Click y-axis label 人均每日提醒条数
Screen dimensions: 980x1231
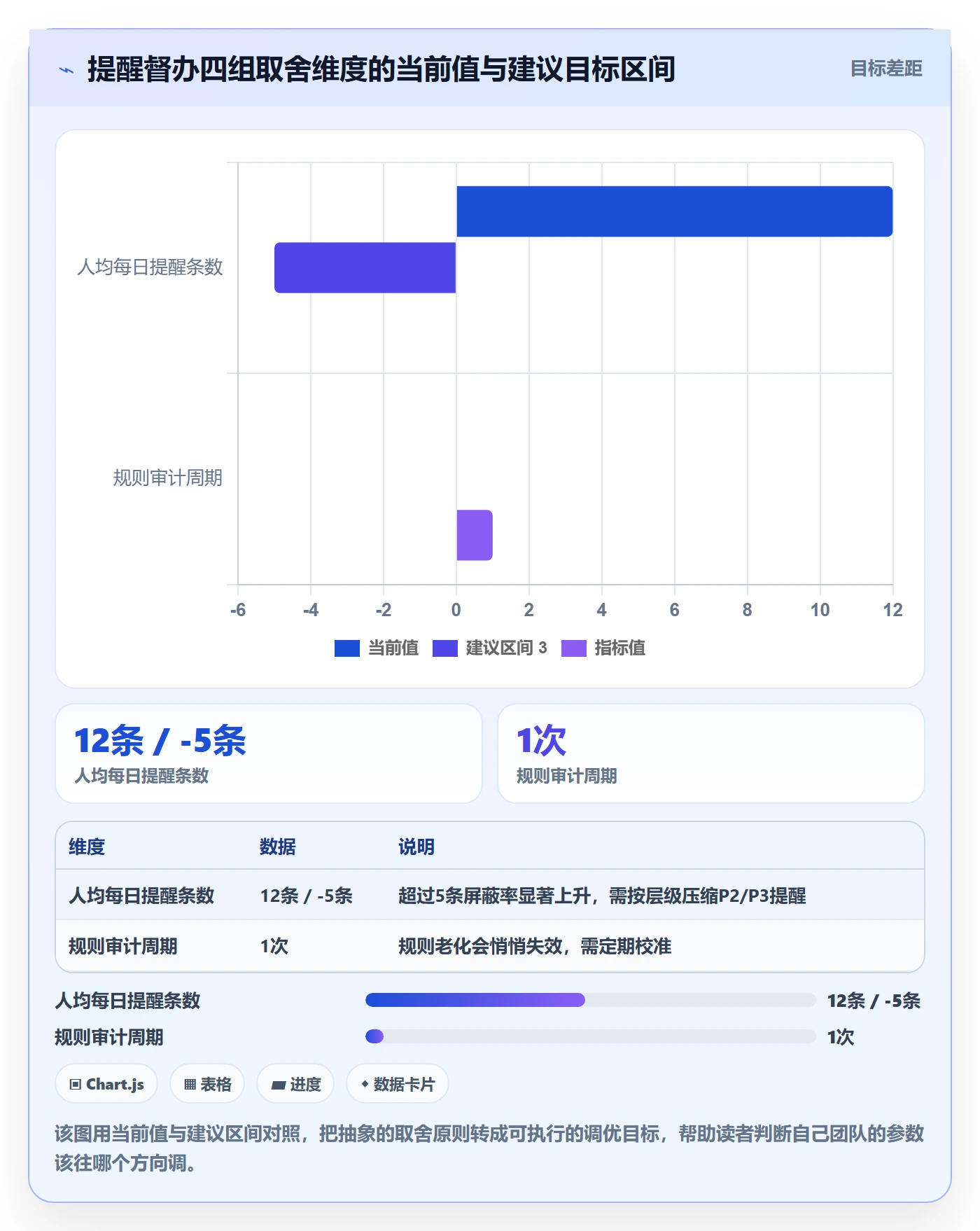coord(150,267)
